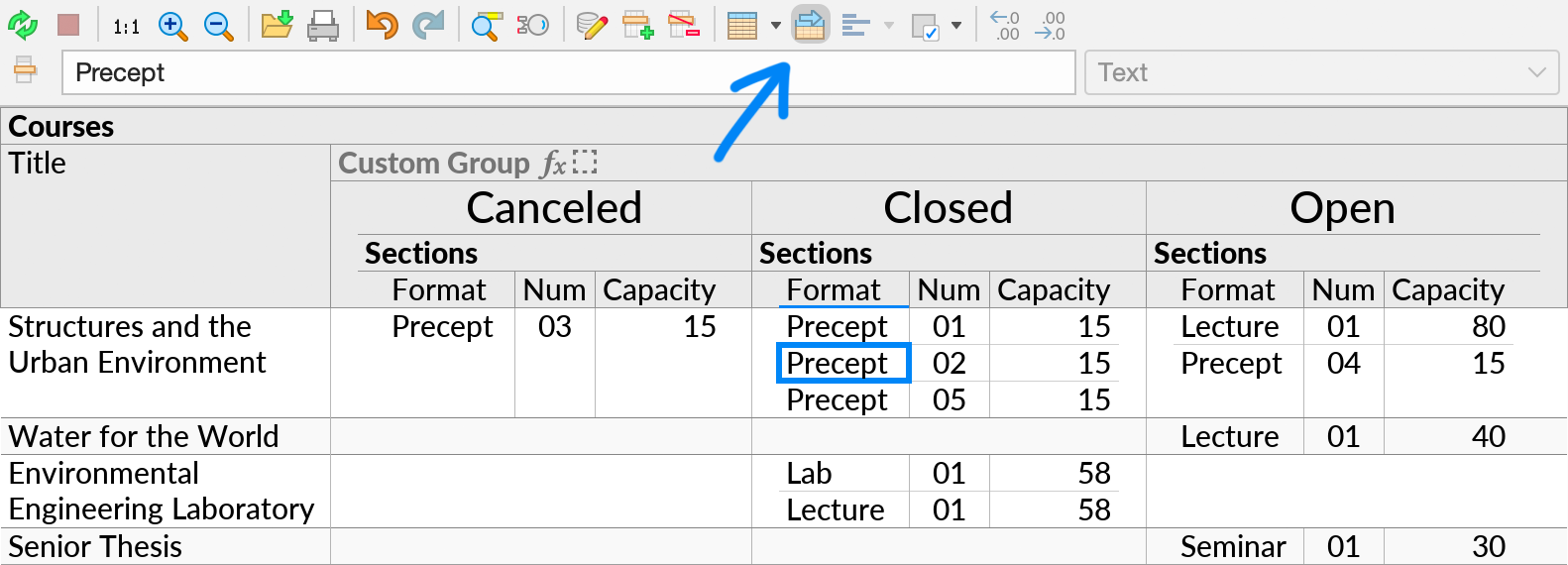Click the Custom Group fx formula icon
The height and width of the screenshot is (565, 1568).
553,163
